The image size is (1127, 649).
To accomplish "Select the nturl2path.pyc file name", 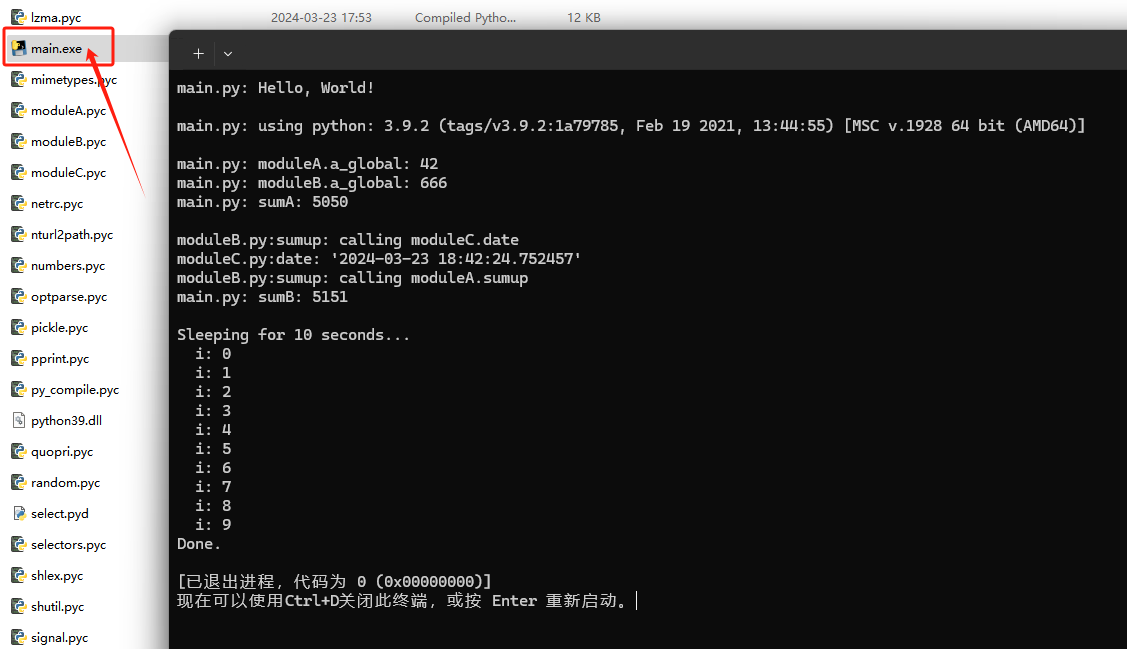I will pos(72,234).
